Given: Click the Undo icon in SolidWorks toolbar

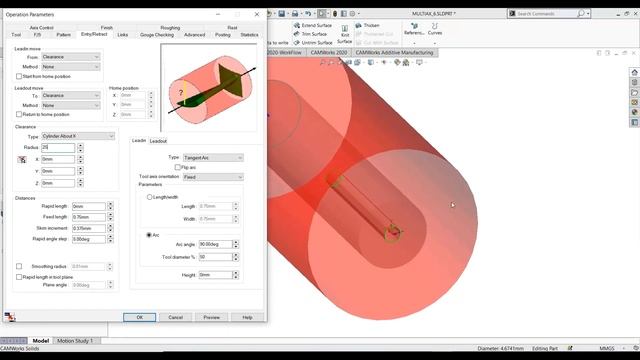Looking at the screenshot, I should (308, 13).
